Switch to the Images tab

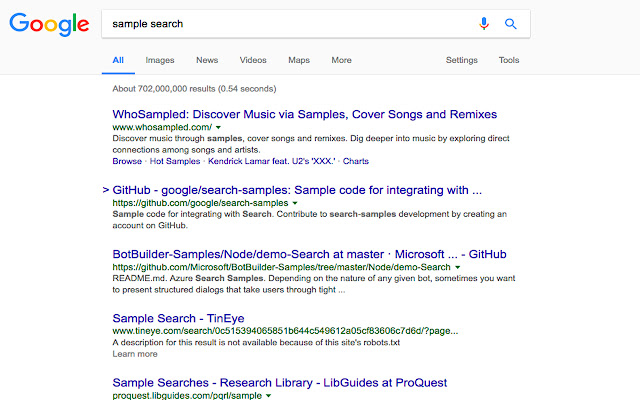pos(160,60)
